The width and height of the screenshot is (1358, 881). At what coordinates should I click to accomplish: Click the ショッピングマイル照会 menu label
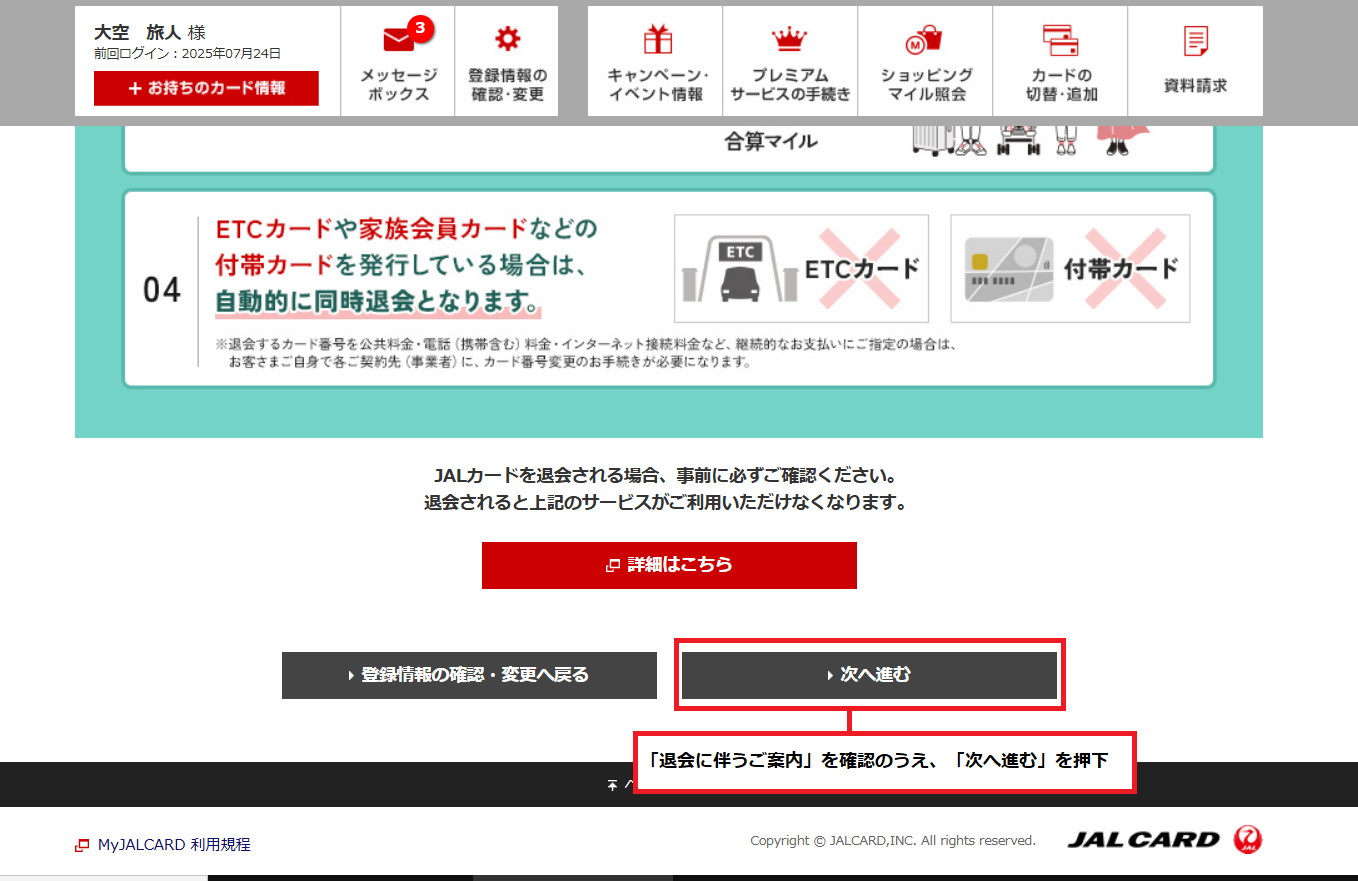[926, 85]
